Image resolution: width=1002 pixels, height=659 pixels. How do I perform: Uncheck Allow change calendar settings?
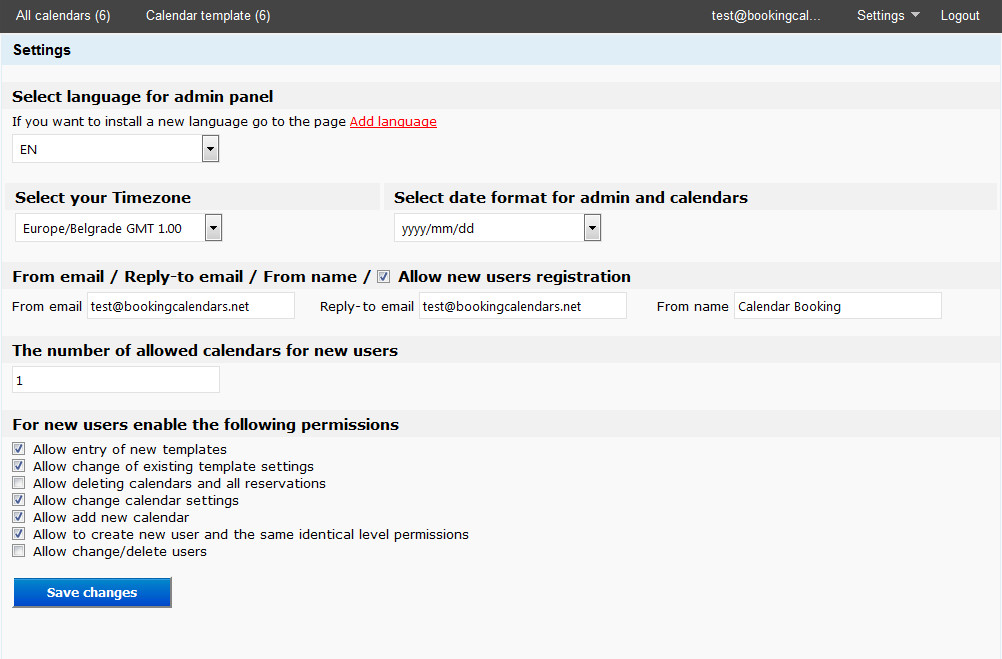[19, 500]
